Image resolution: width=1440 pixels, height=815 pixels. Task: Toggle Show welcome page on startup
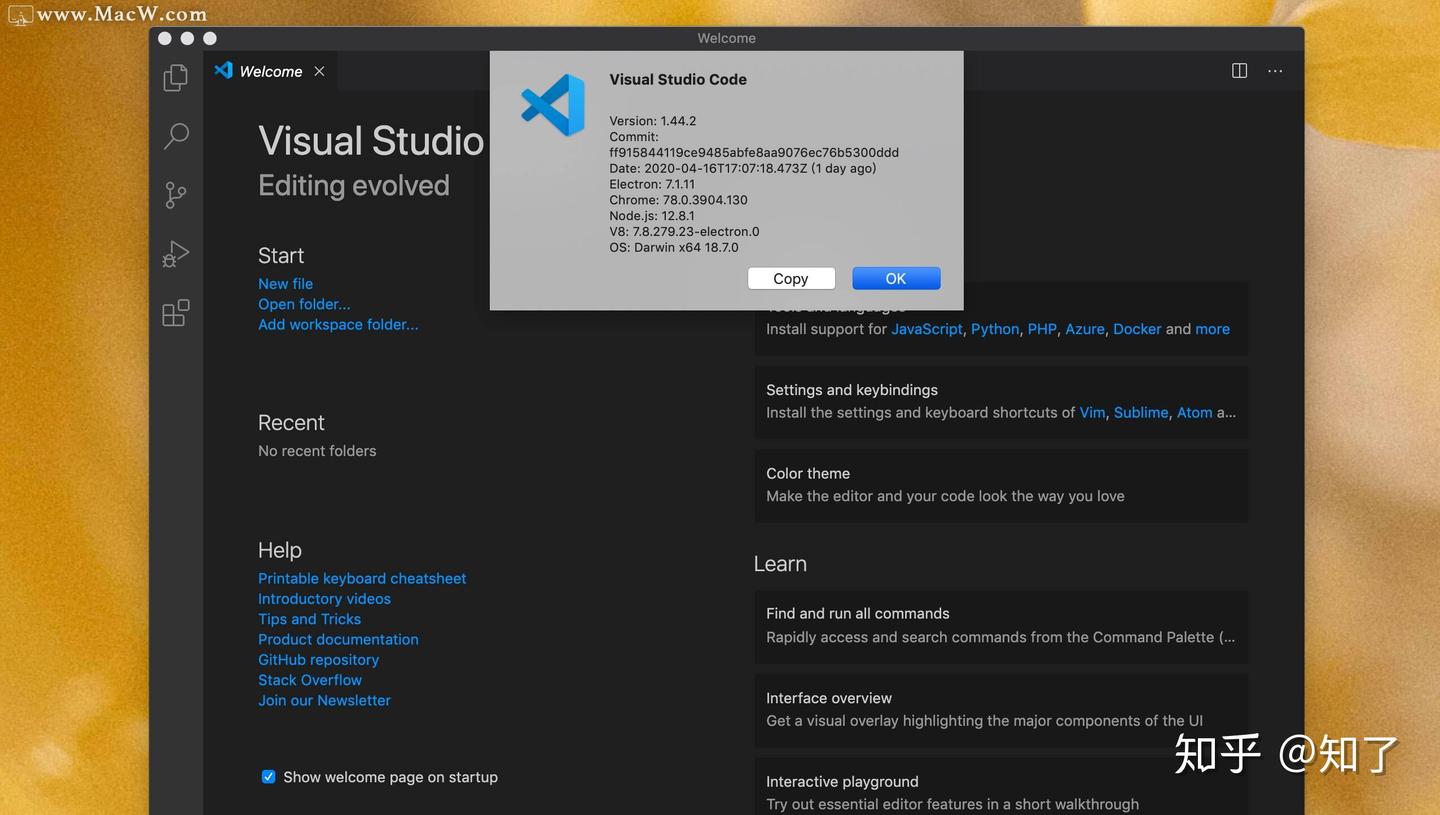point(268,777)
